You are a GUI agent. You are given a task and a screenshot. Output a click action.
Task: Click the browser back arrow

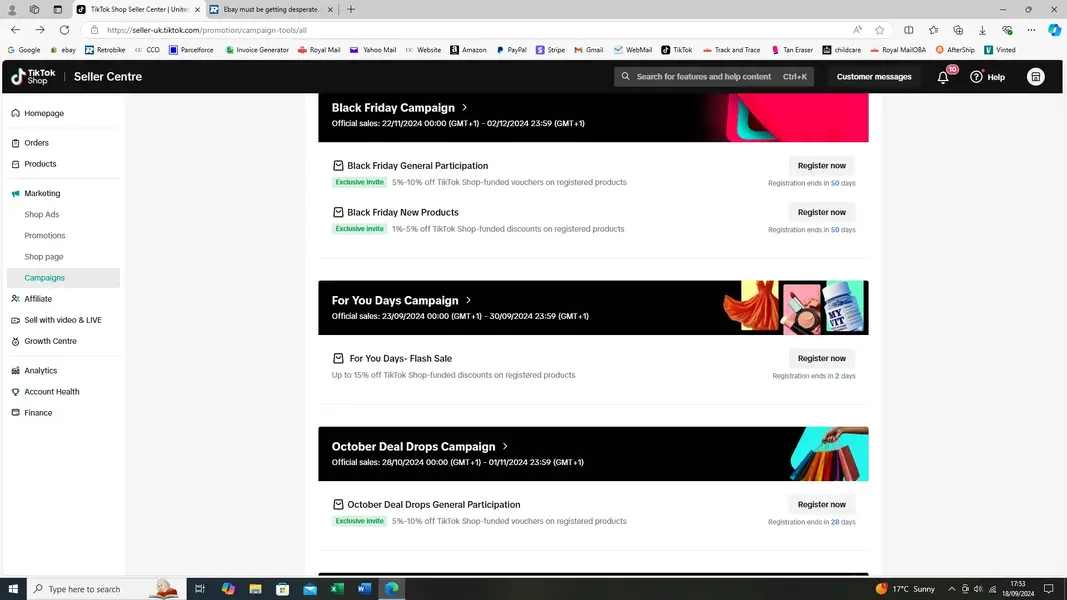click(x=16, y=30)
